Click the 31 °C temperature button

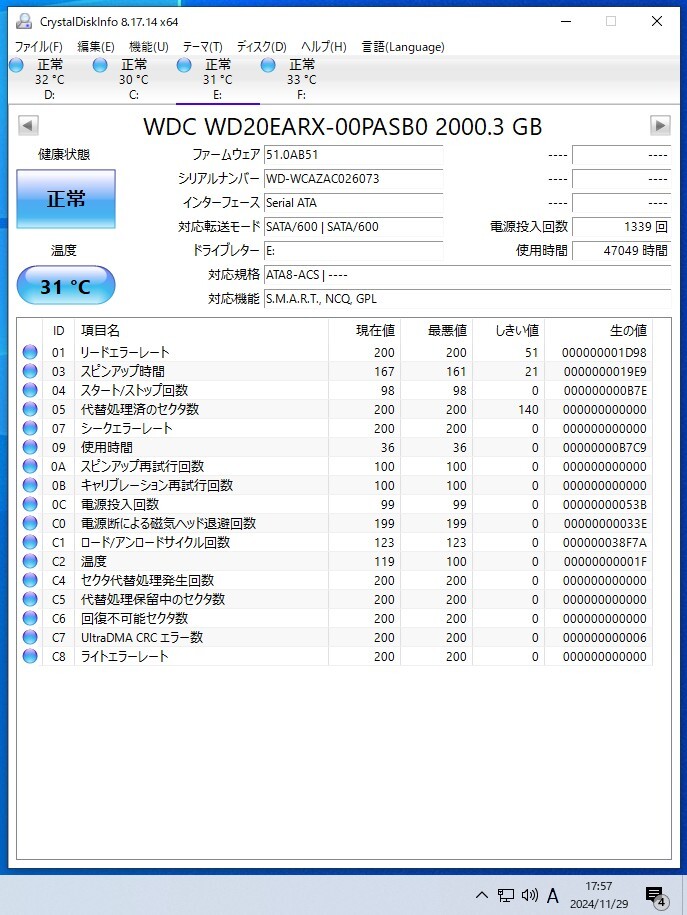point(66,285)
